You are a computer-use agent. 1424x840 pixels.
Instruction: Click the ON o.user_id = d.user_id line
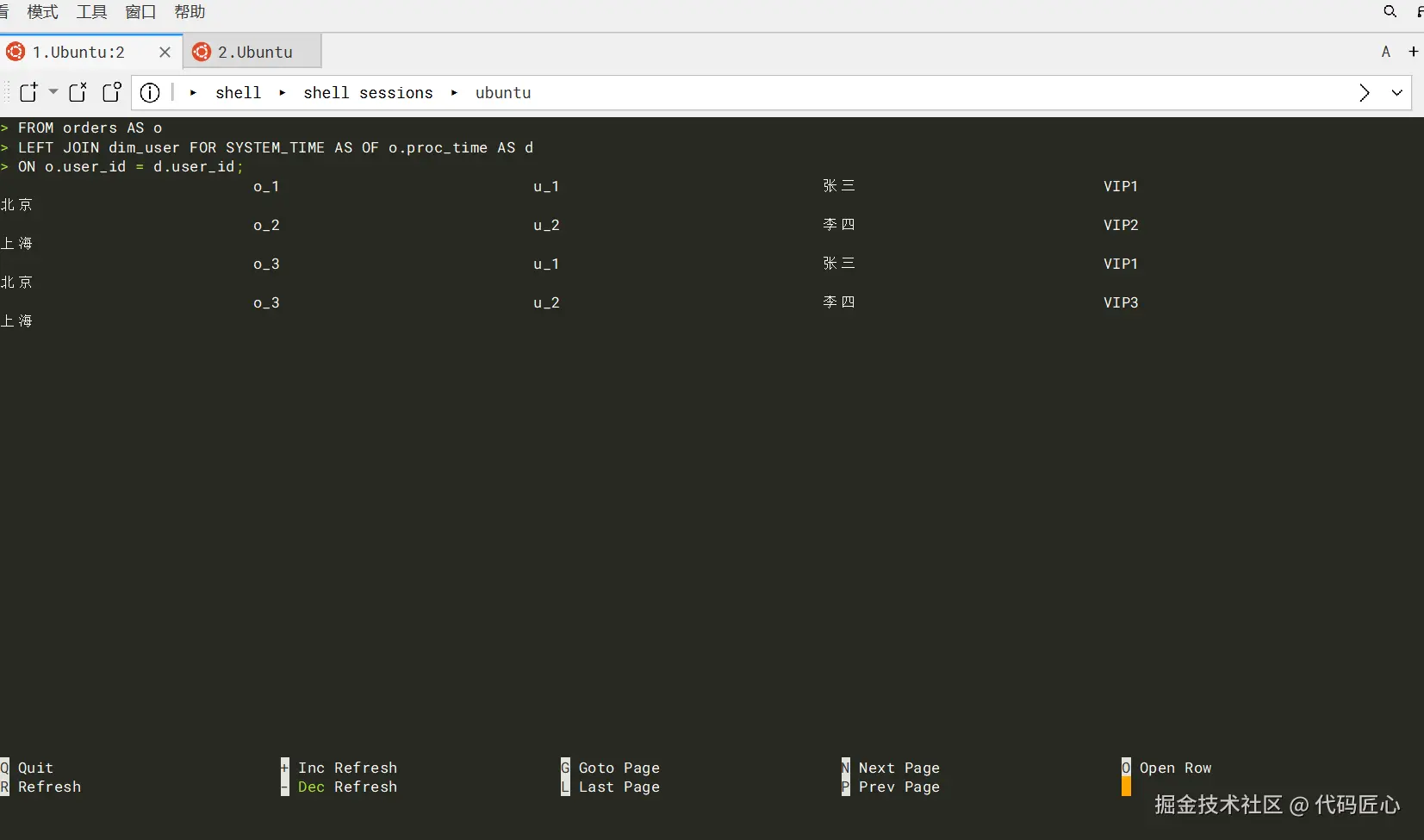[131, 166]
